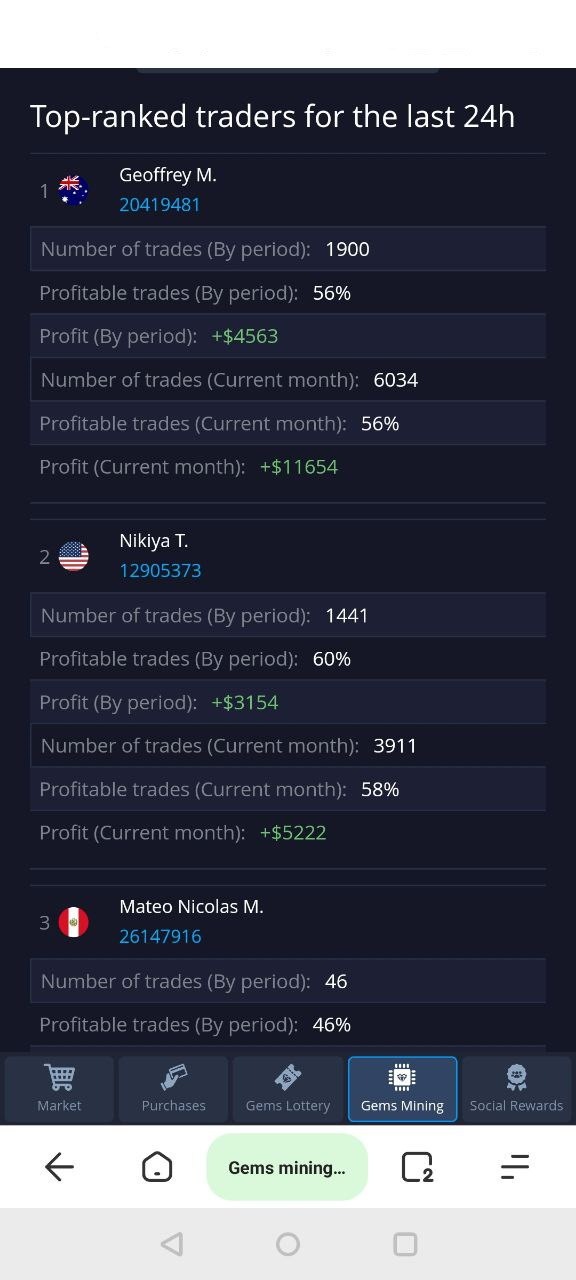
Task: Open the browser tab switcher showing 2
Action: [416, 1167]
